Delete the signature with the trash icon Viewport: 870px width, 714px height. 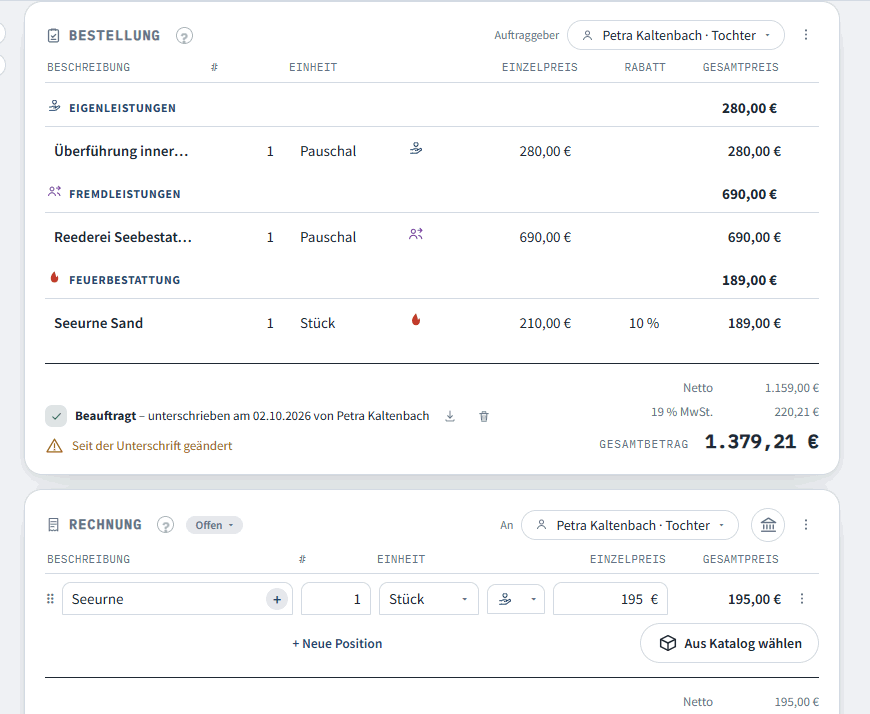coord(484,416)
